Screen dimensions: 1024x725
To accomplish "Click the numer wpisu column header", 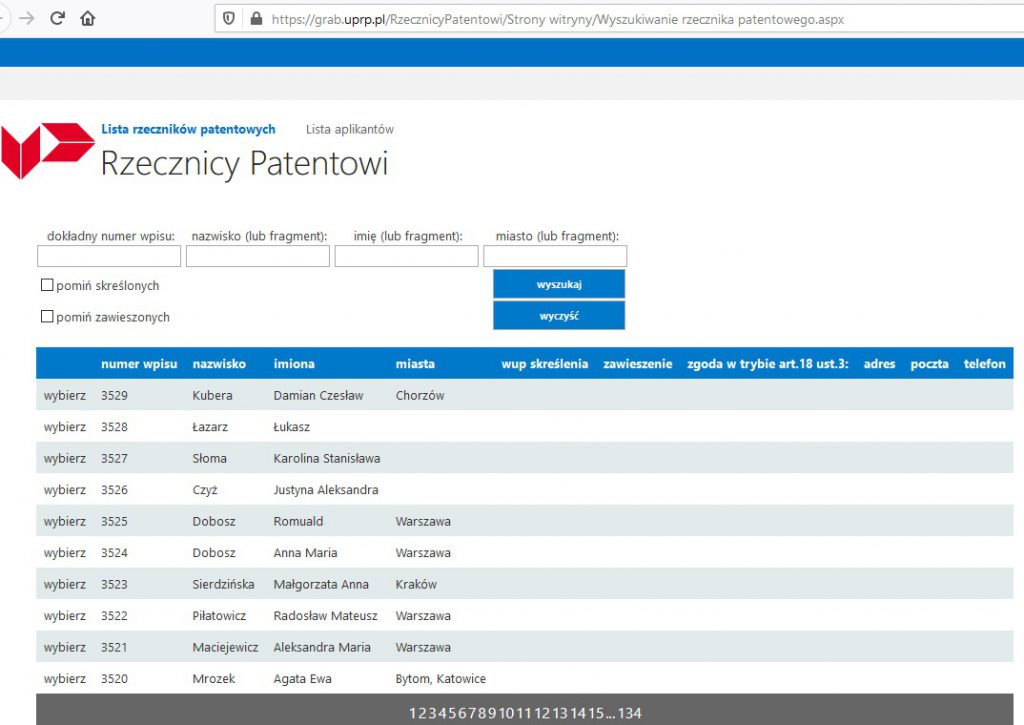I will [x=139, y=364].
